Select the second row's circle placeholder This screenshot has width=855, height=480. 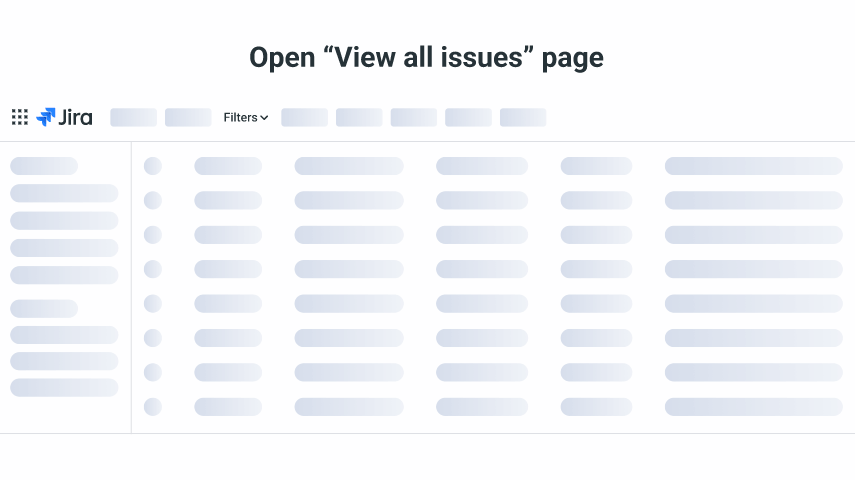[x=153, y=200]
